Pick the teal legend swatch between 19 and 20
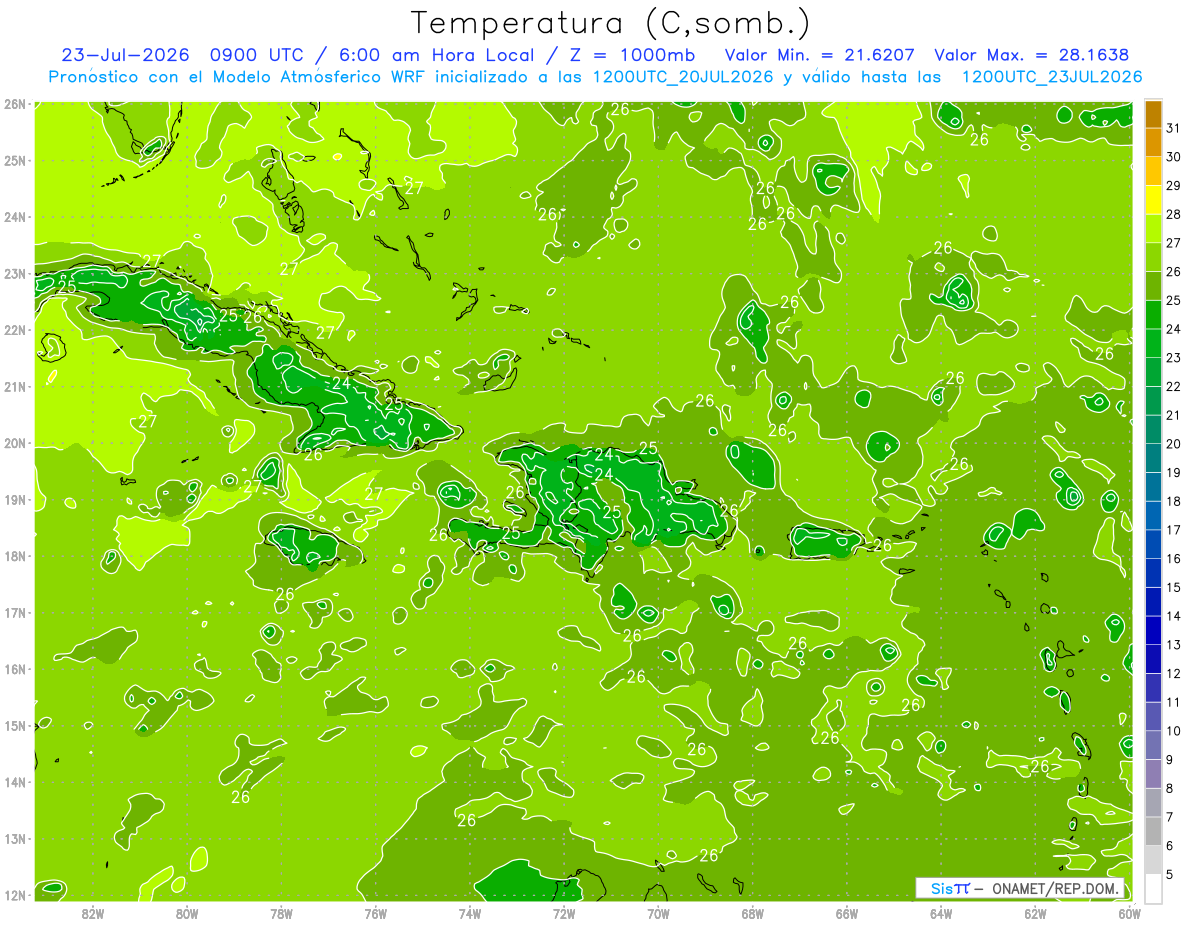 (1153, 458)
